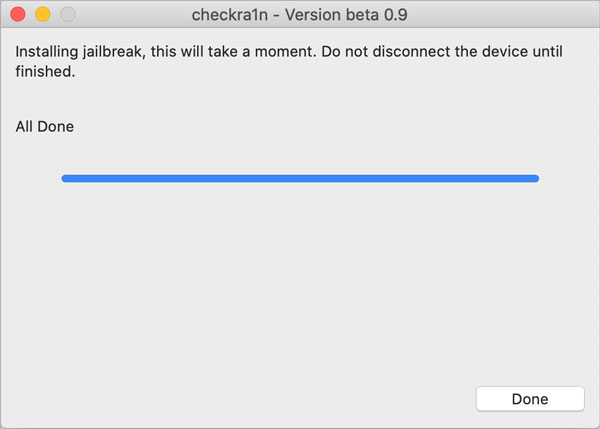Screen dimensions: 600x429
Task: Click the word "checkra1n" in the title bar
Action: click(x=226, y=15)
